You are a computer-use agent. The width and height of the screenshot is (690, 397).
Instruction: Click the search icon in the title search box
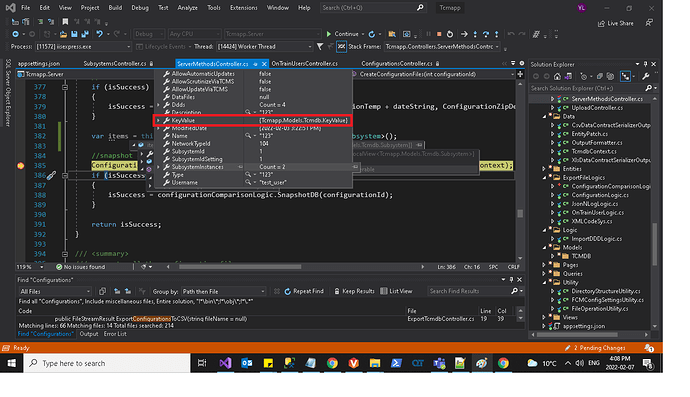420,7
